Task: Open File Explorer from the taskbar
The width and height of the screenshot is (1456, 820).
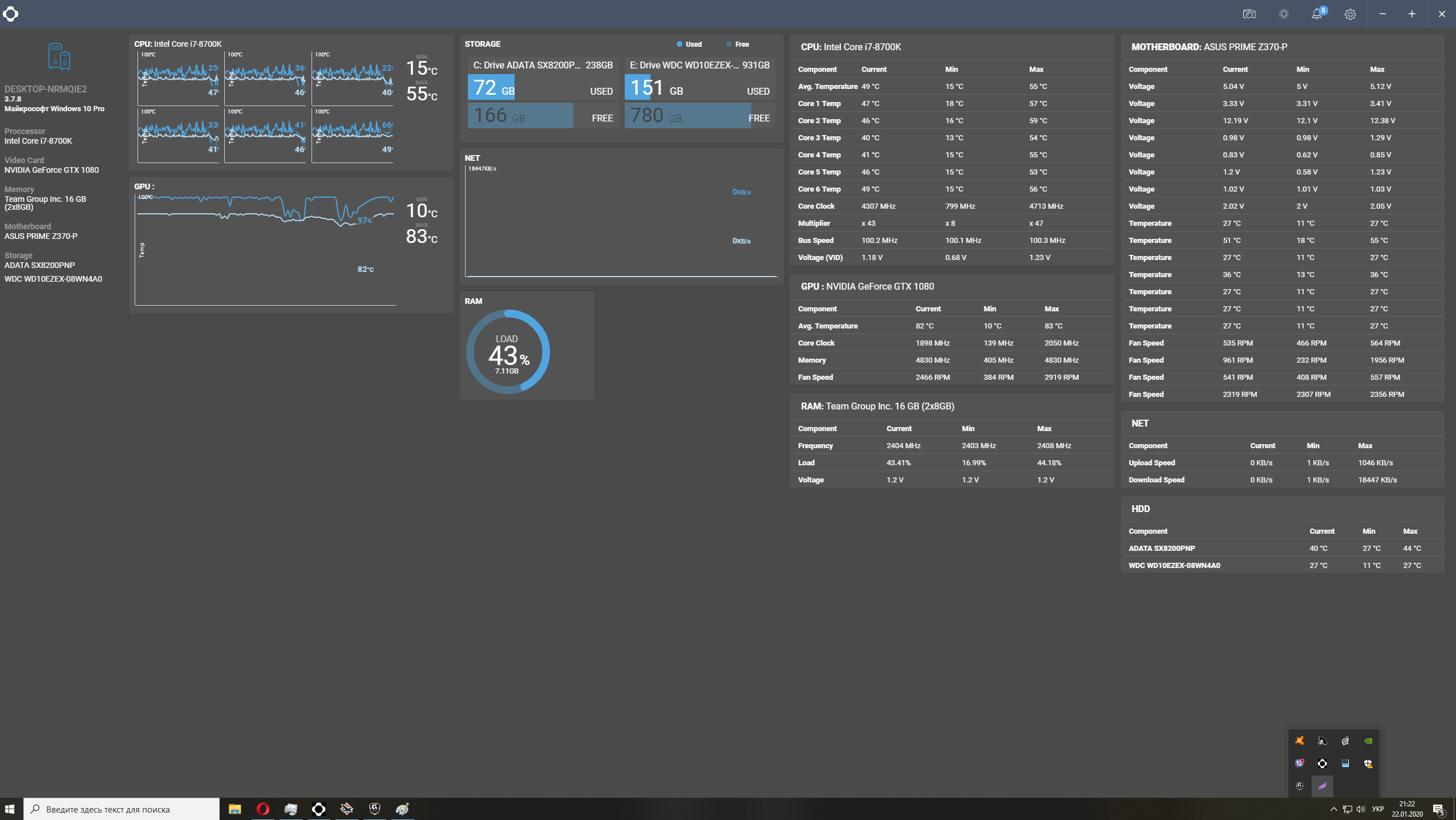Action: point(234,809)
